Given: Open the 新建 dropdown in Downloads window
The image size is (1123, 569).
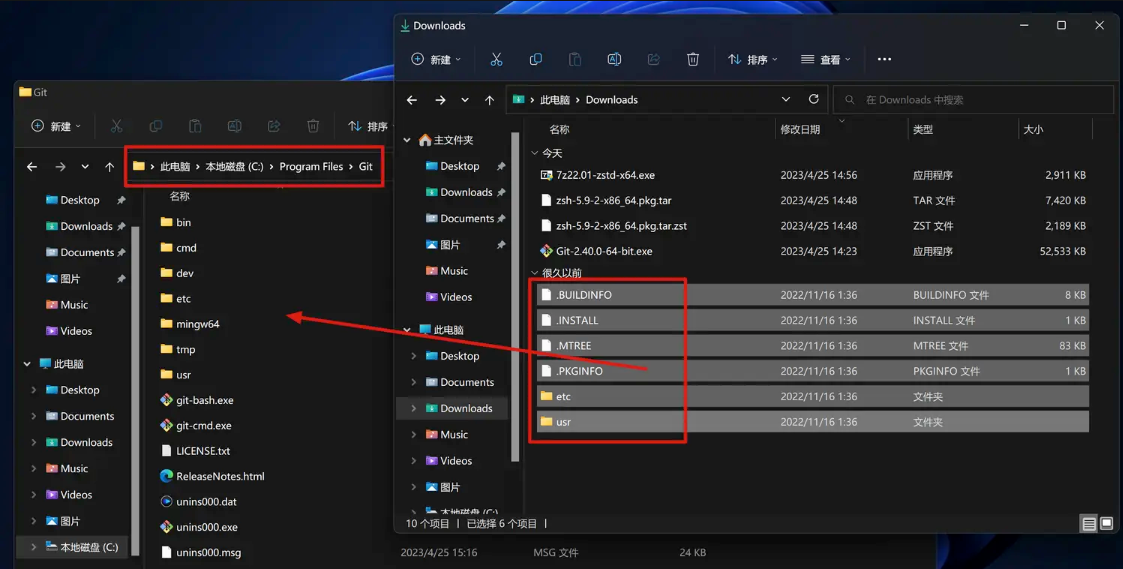Looking at the screenshot, I should 436,60.
